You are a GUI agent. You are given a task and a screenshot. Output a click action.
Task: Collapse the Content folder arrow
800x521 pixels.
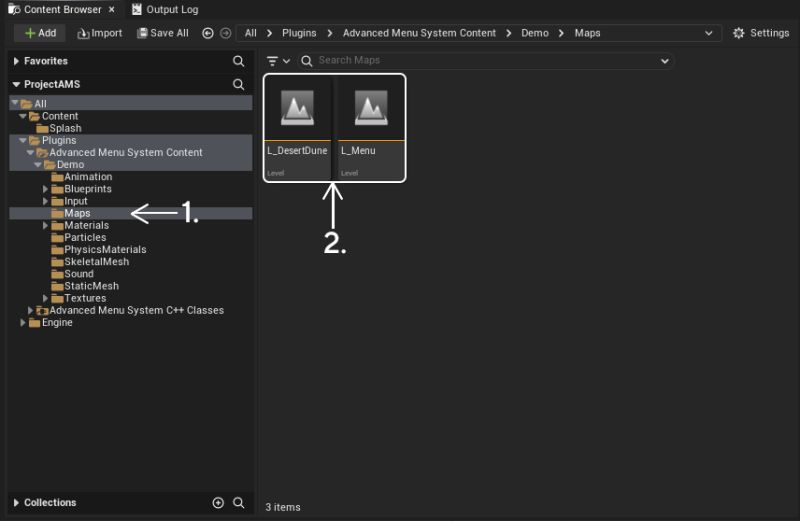[x=22, y=116]
